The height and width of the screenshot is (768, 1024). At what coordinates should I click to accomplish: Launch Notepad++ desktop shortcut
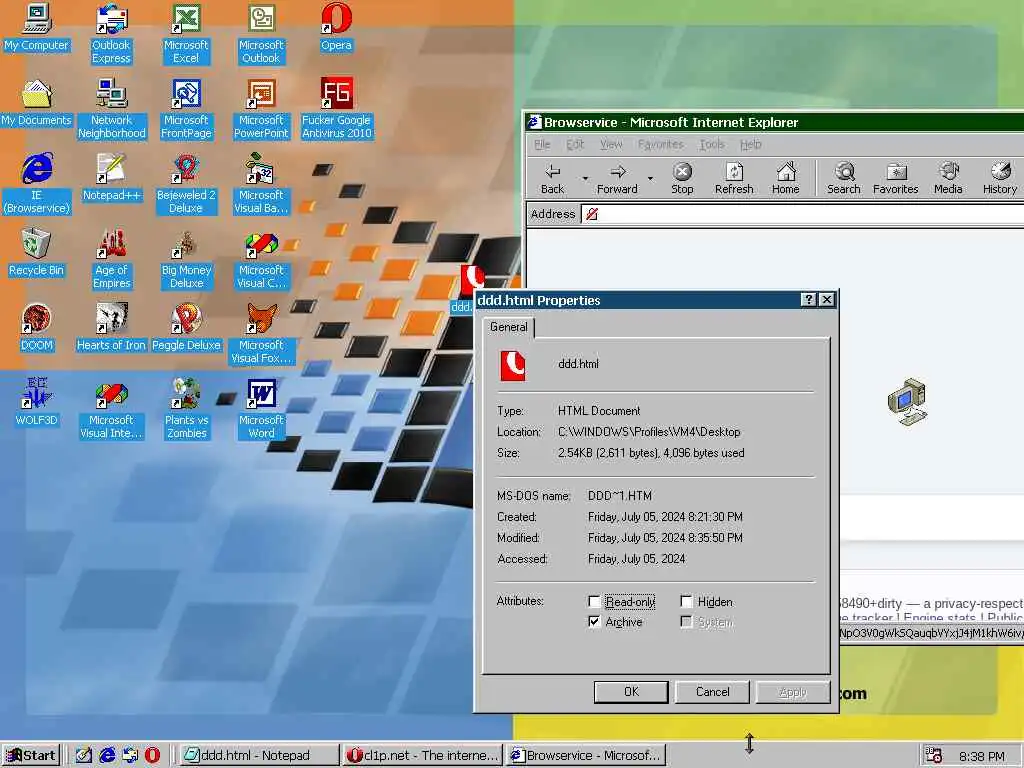(112, 178)
